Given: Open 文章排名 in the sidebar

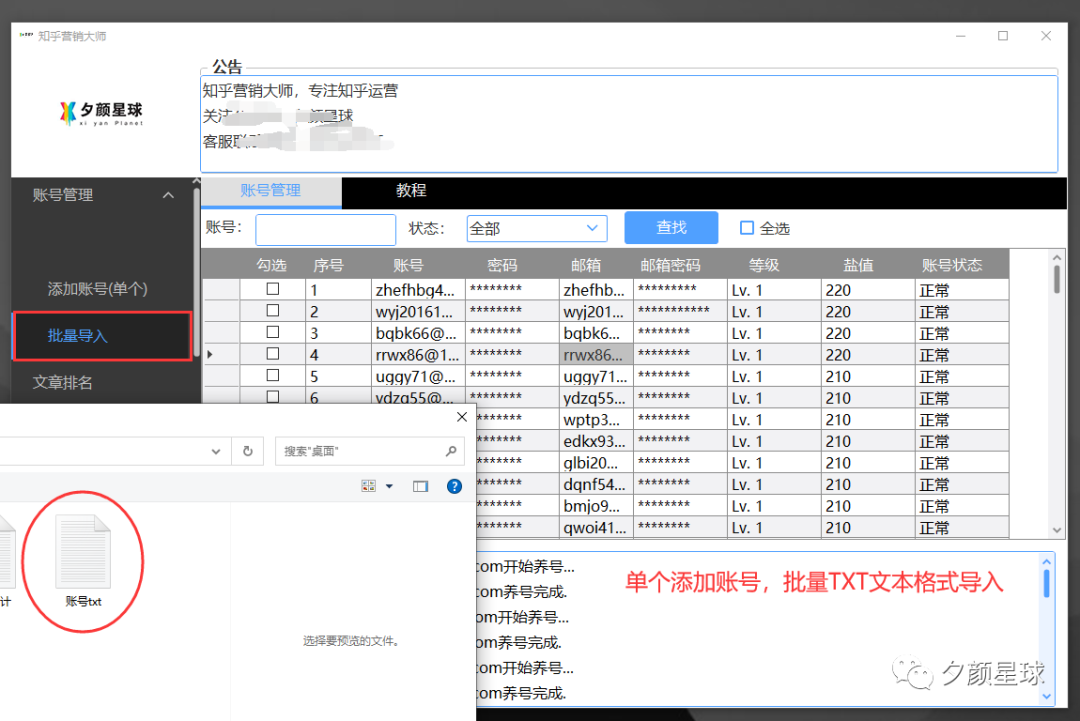Looking at the screenshot, I should 63,383.
